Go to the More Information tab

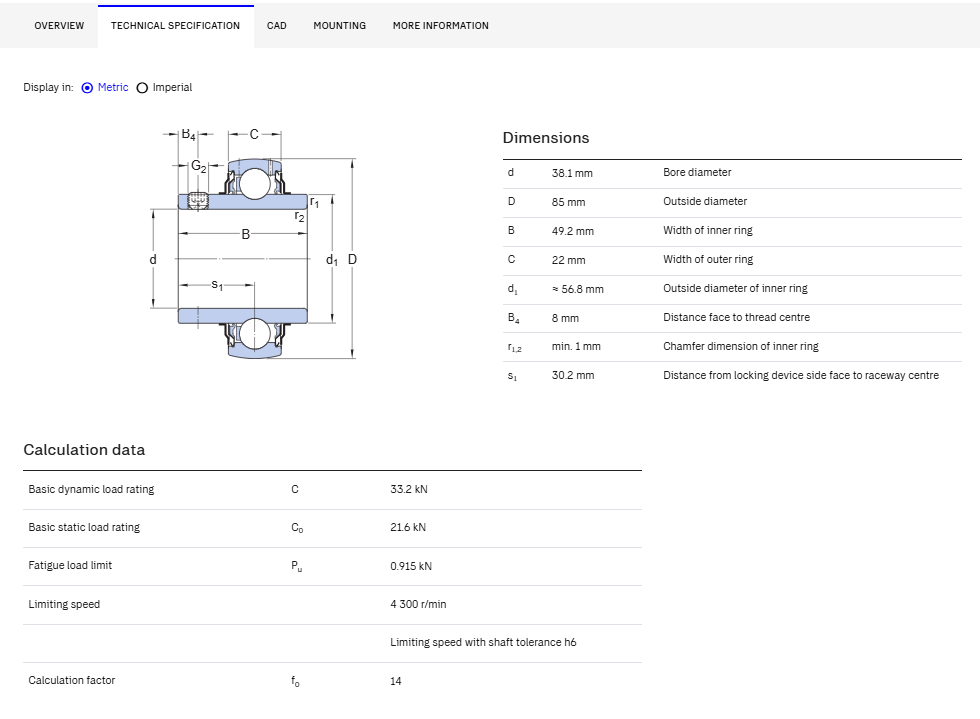441,26
